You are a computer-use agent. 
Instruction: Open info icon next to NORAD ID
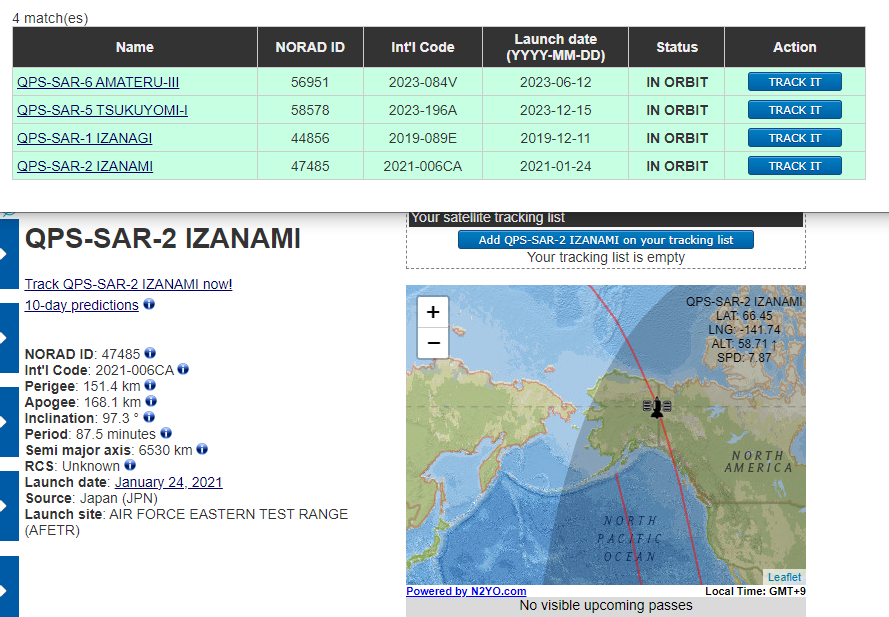point(150,353)
